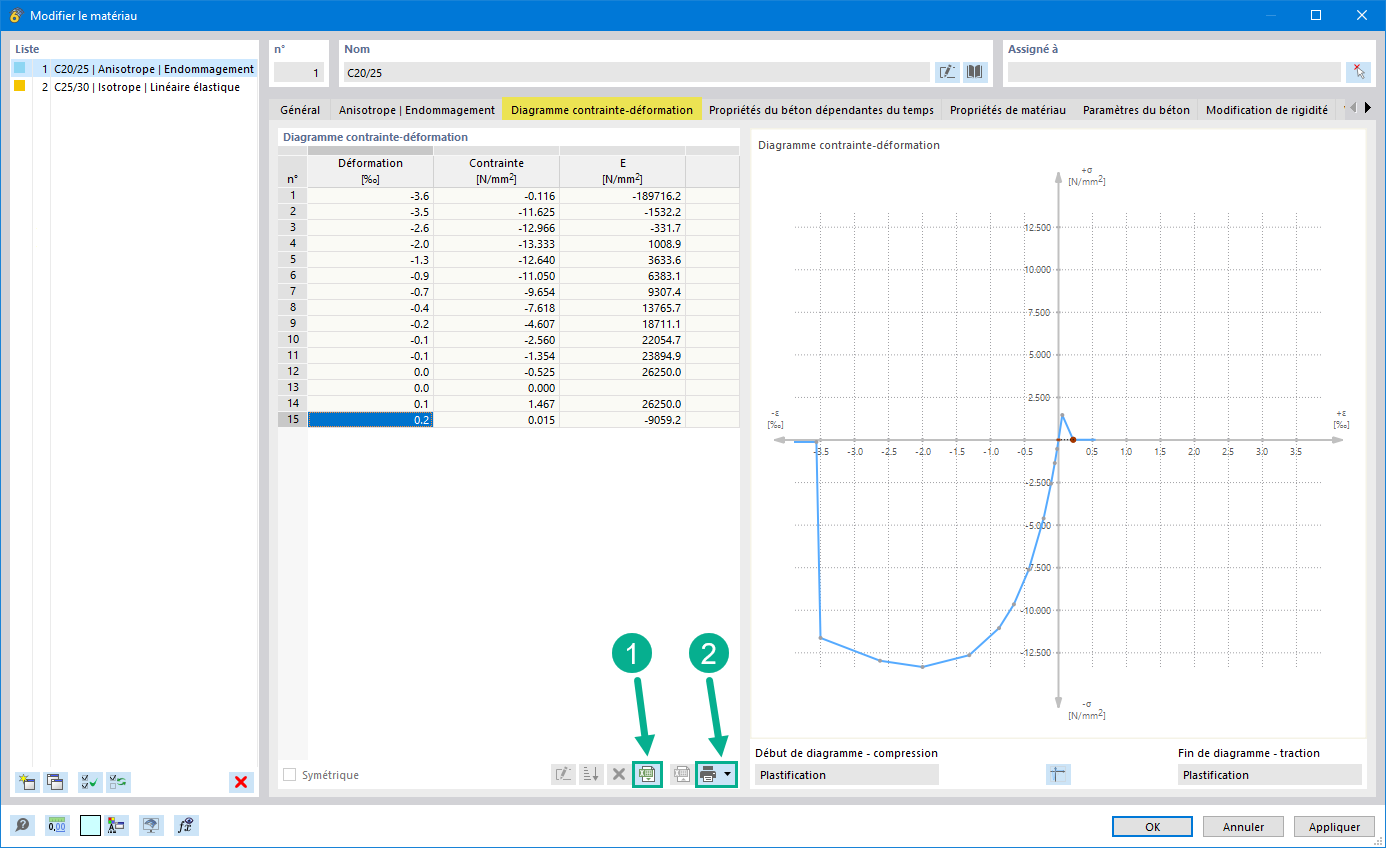Select the Diagramme contrainte-déformation tab
1386x848 pixels.
click(x=602, y=110)
